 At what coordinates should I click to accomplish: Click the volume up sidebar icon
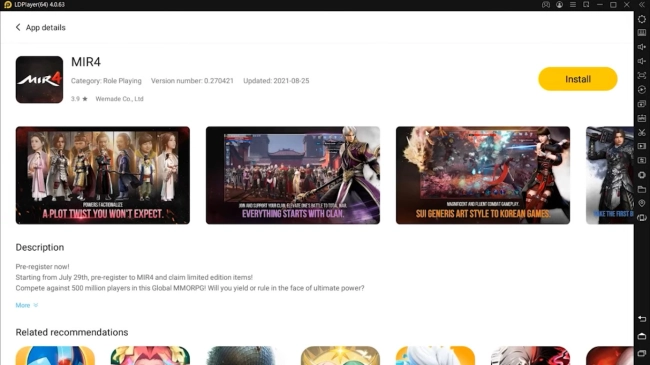click(x=642, y=47)
